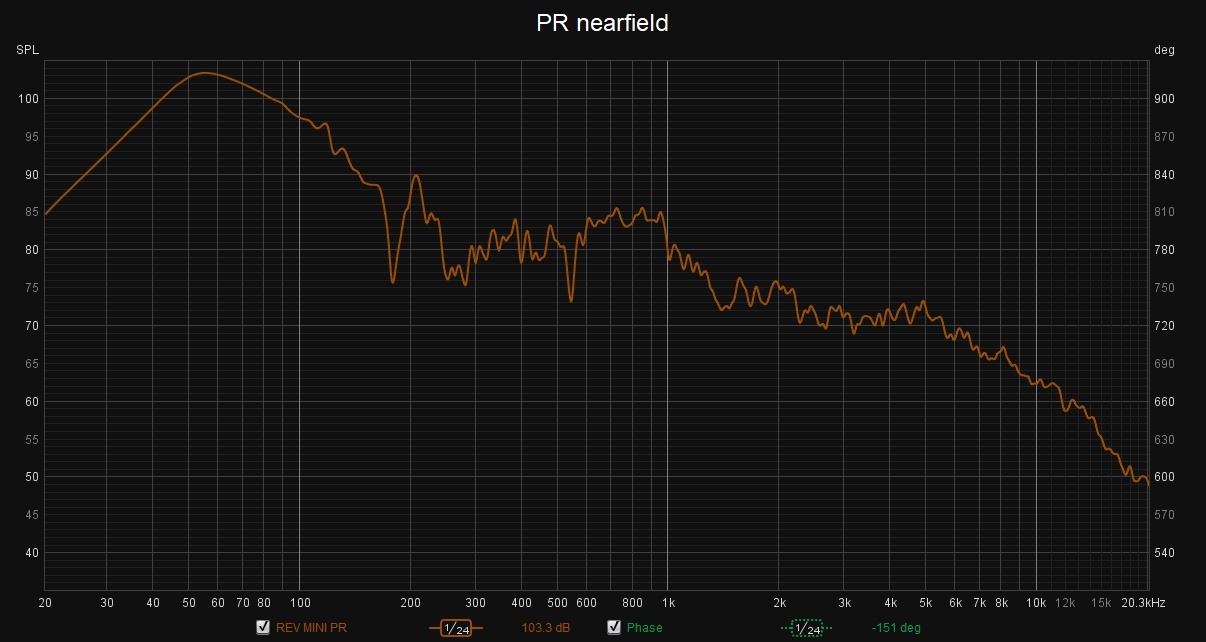Click the 720 tick on the phase deg axis

click(1165, 326)
